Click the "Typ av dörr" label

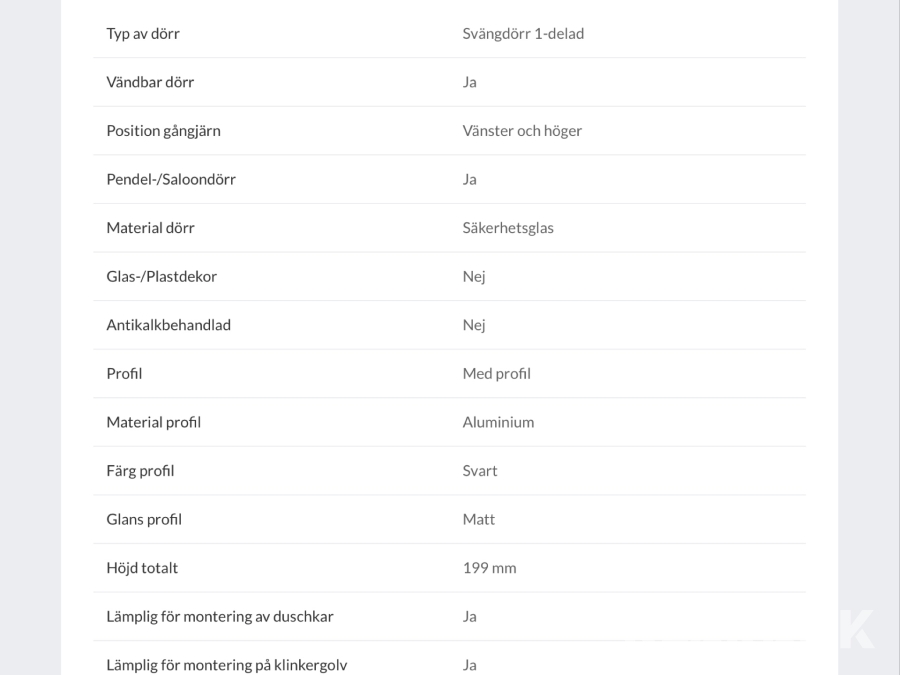tap(143, 33)
